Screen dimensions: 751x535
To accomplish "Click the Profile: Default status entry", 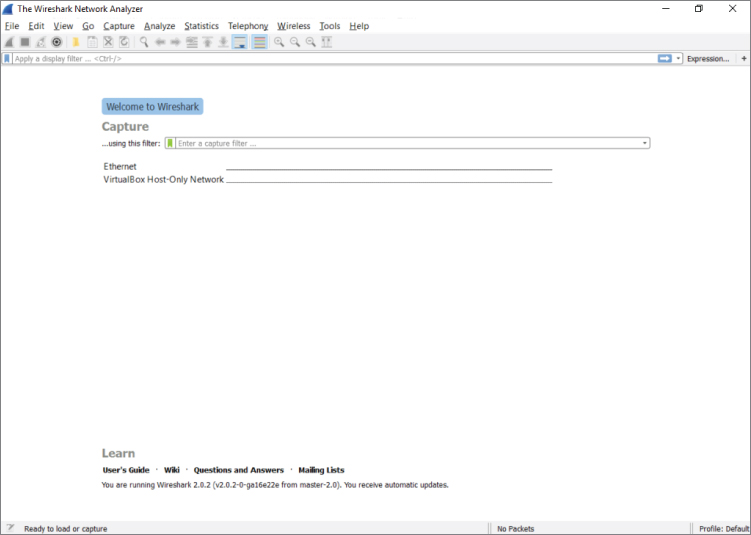I will pos(723,529).
